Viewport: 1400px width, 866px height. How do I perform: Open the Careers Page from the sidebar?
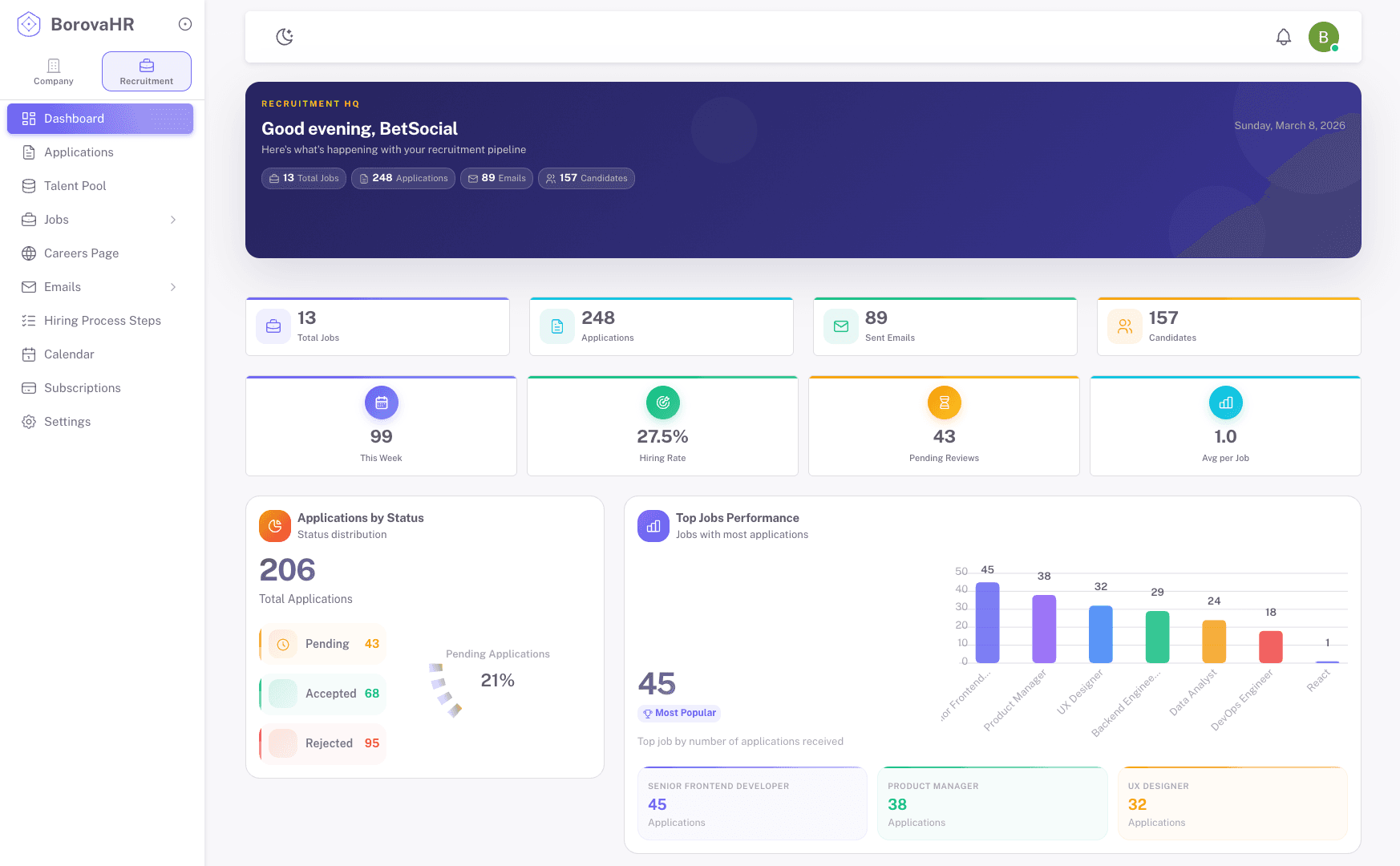click(x=81, y=253)
